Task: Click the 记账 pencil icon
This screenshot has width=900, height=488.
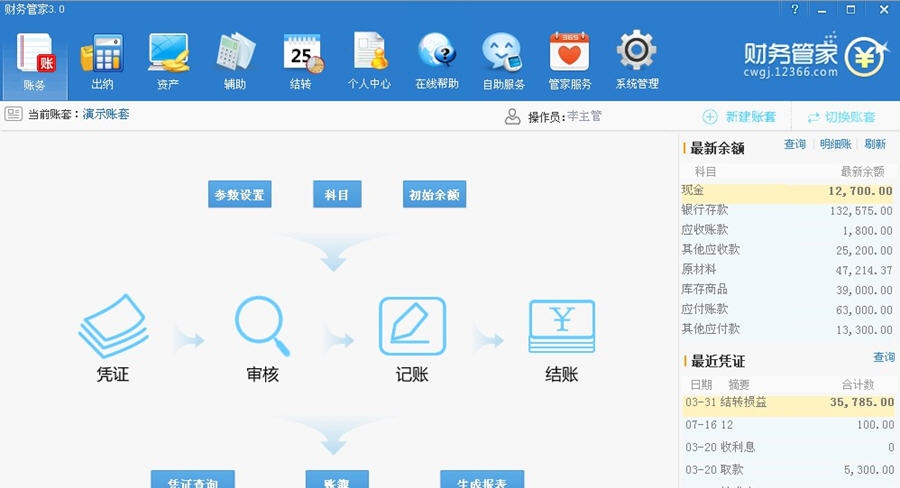Action: (x=412, y=326)
